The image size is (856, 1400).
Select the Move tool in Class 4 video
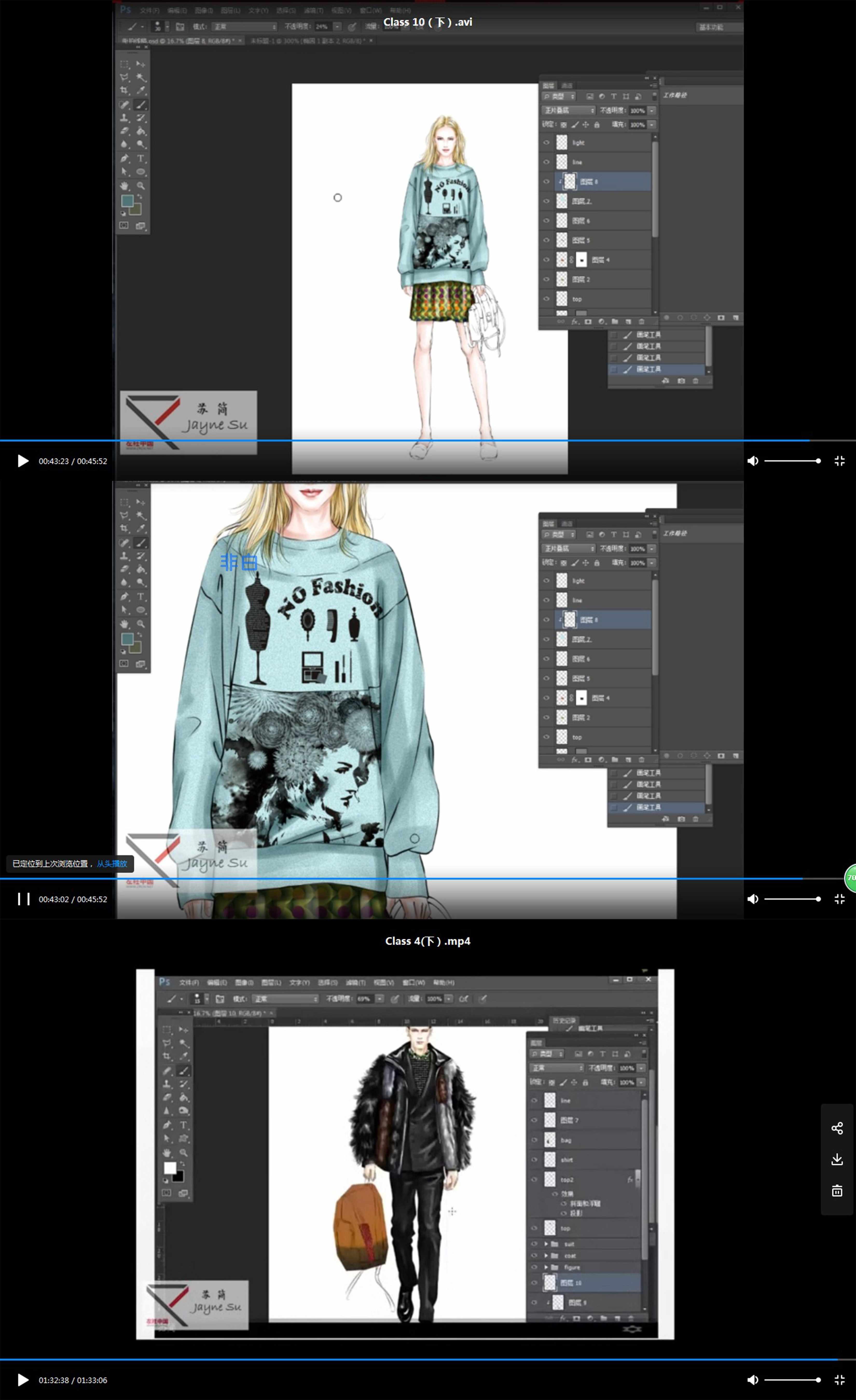(184, 1030)
